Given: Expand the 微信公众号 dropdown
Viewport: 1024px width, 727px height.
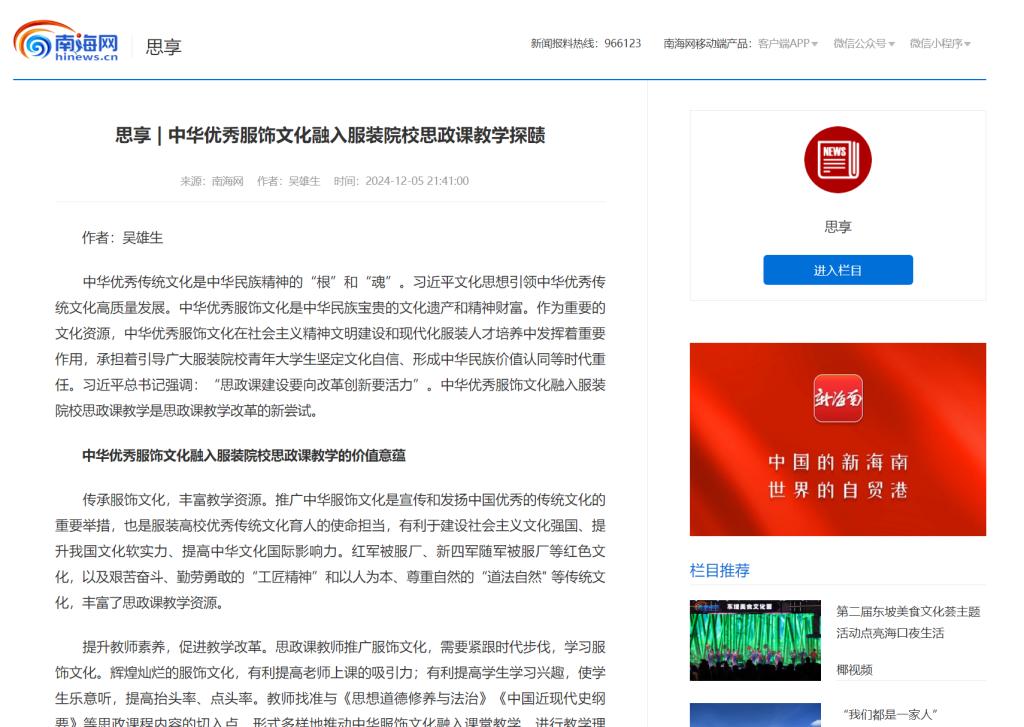Looking at the screenshot, I should [864, 44].
